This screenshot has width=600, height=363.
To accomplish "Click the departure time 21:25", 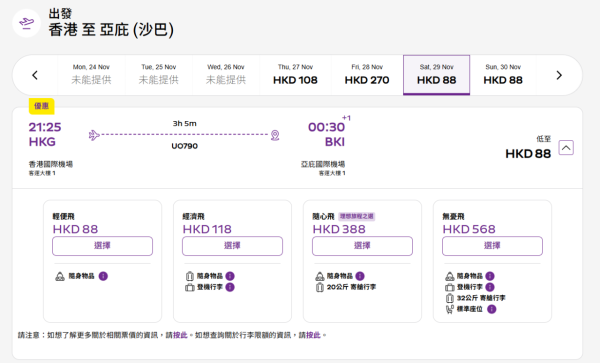I will click(x=45, y=127).
